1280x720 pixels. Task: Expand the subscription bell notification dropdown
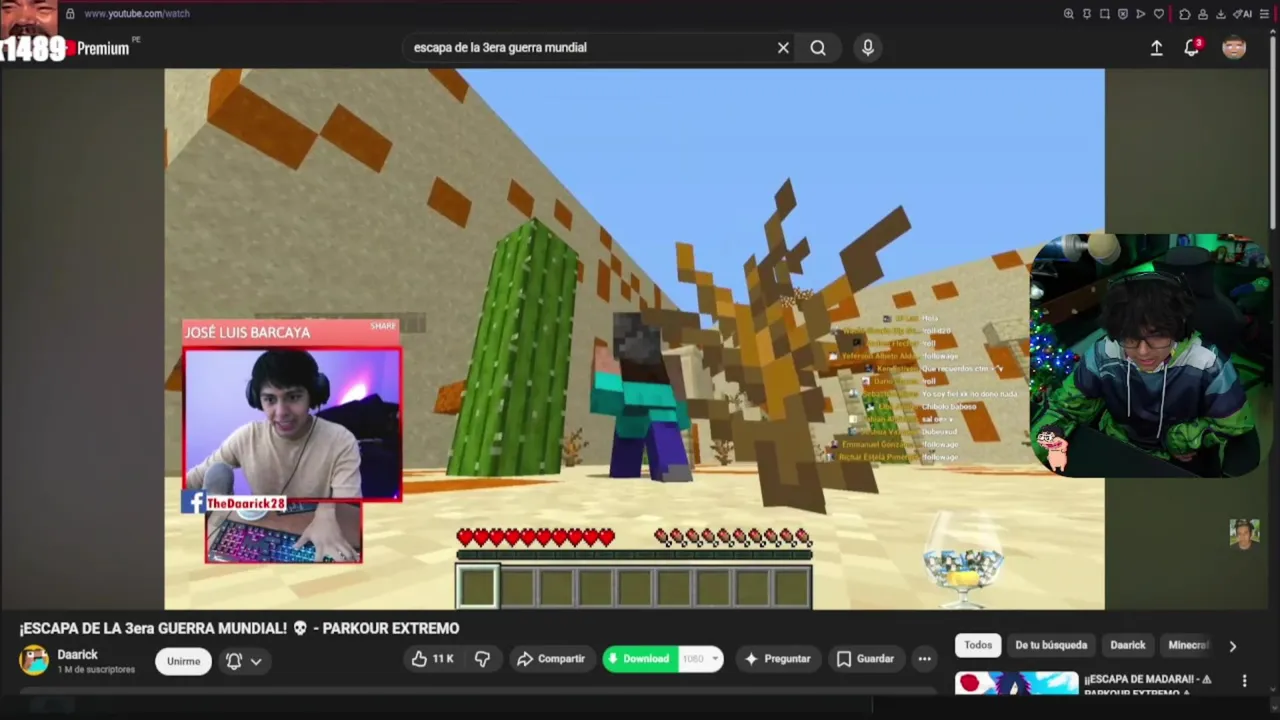244,661
